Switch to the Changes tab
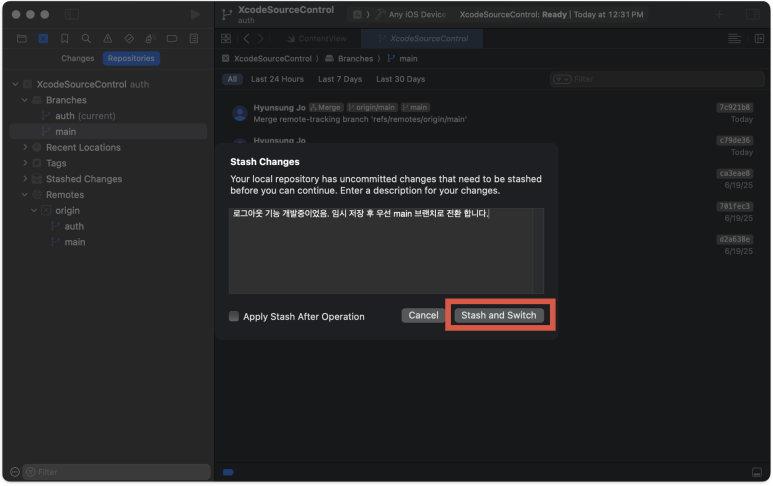The image size is (773, 486). (77, 58)
